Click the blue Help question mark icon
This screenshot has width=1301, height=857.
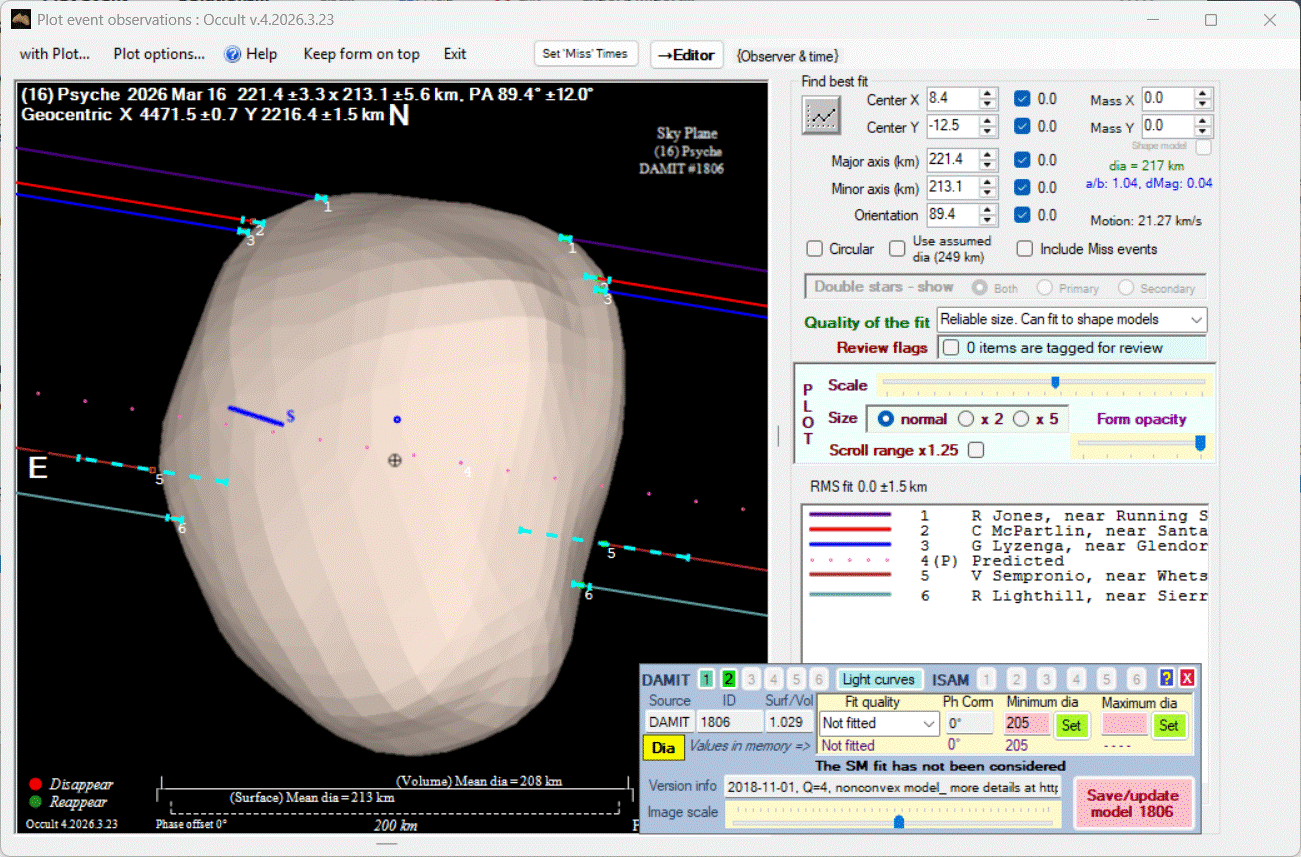tap(233, 54)
